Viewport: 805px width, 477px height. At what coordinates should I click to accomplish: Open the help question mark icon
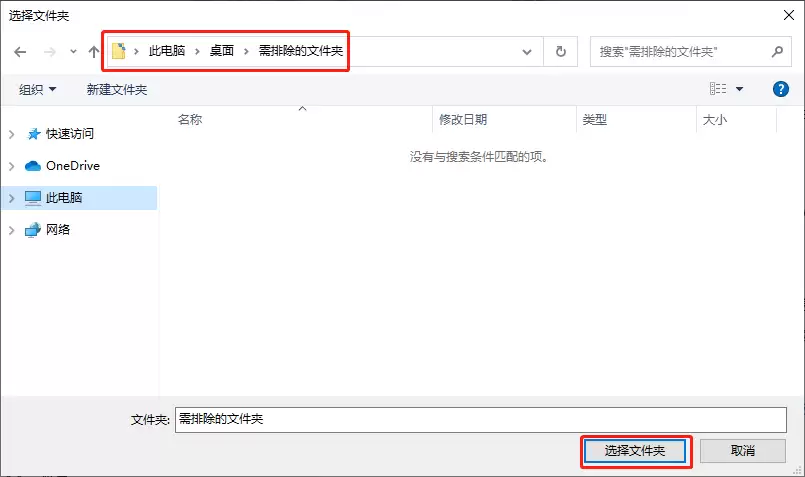click(781, 89)
